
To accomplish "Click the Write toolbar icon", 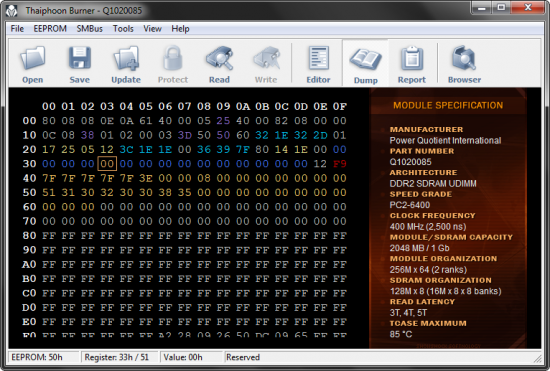I will pyautogui.click(x=266, y=58).
